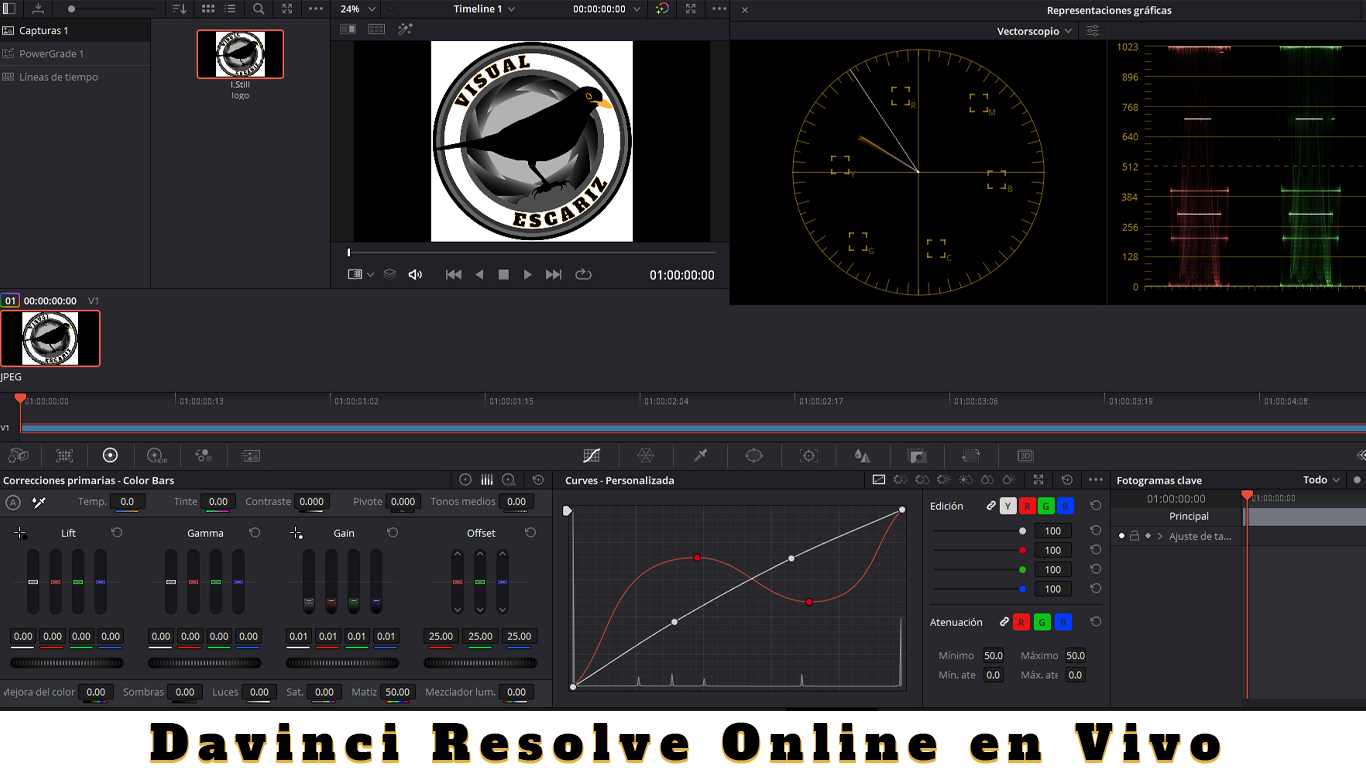Open the Vectorscopio scope type dropdown
Screen dimensions: 1366x768
click(1034, 31)
